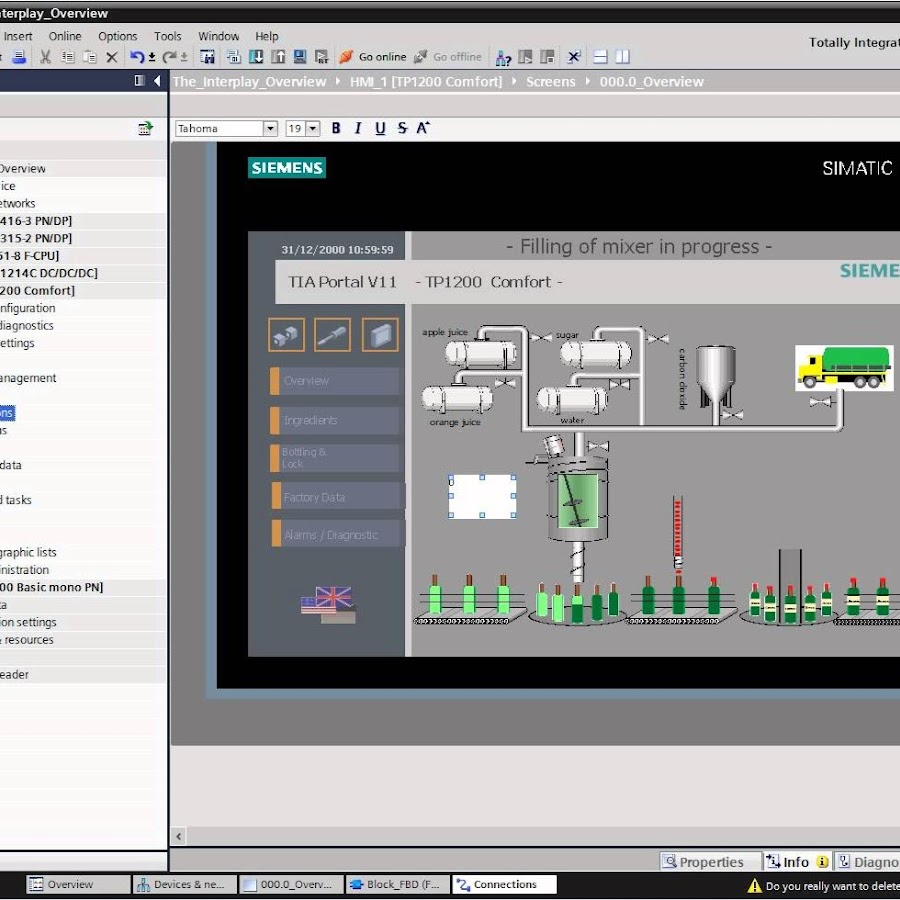Click the Download to device icon
The height and width of the screenshot is (900, 900).
click(255, 57)
